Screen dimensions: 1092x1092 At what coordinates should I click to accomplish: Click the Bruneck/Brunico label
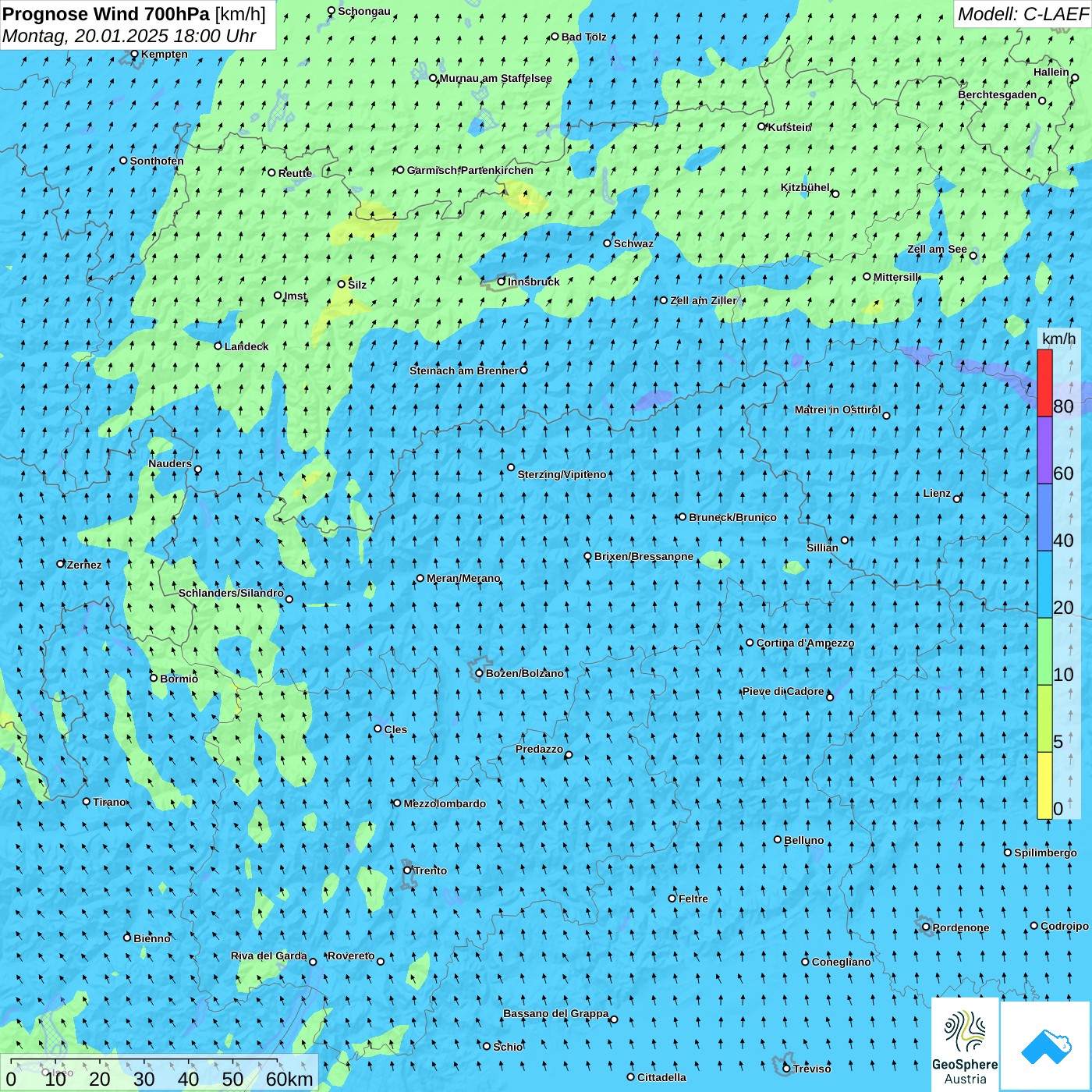point(732,517)
